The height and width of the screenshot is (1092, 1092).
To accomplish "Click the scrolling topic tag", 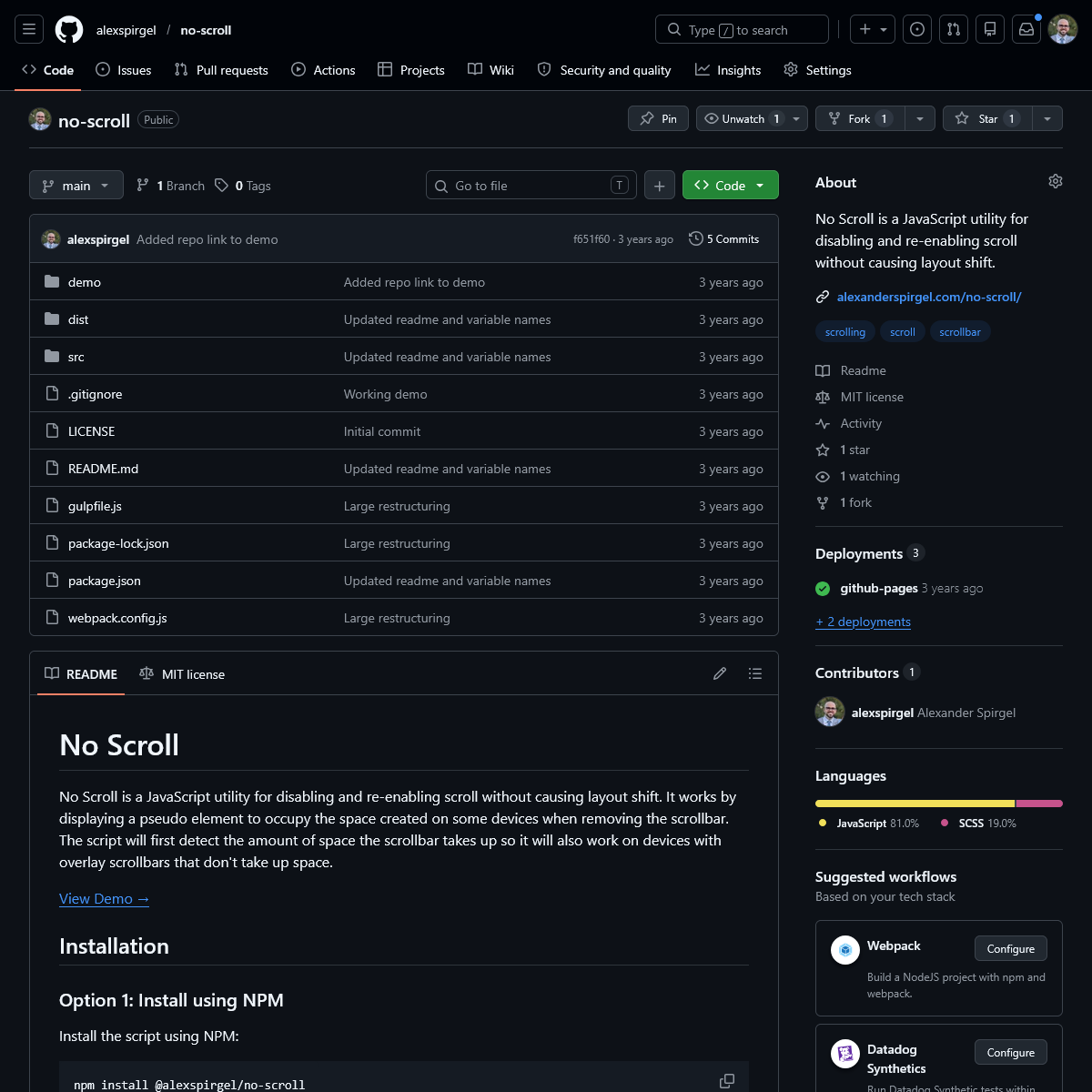I will tap(845, 332).
